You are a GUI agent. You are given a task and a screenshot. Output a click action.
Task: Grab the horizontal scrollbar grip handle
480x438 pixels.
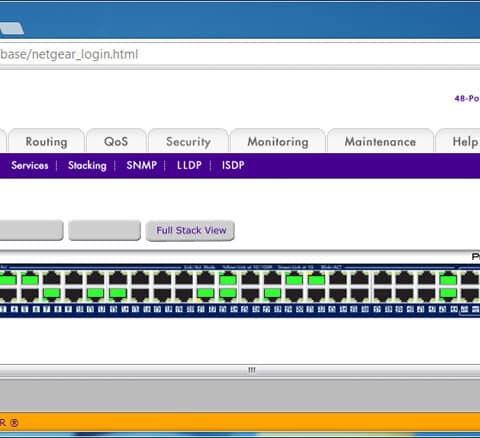252,370
